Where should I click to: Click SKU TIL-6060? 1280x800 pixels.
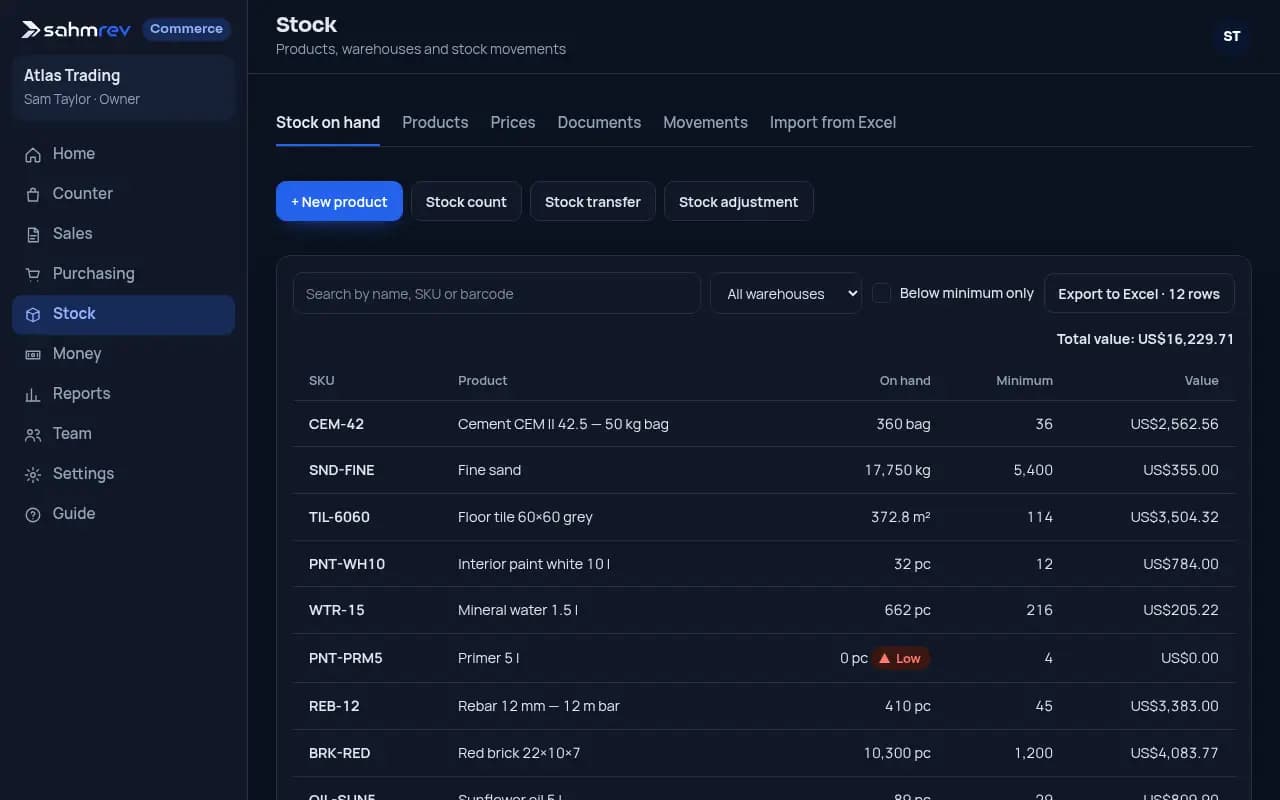point(339,517)
